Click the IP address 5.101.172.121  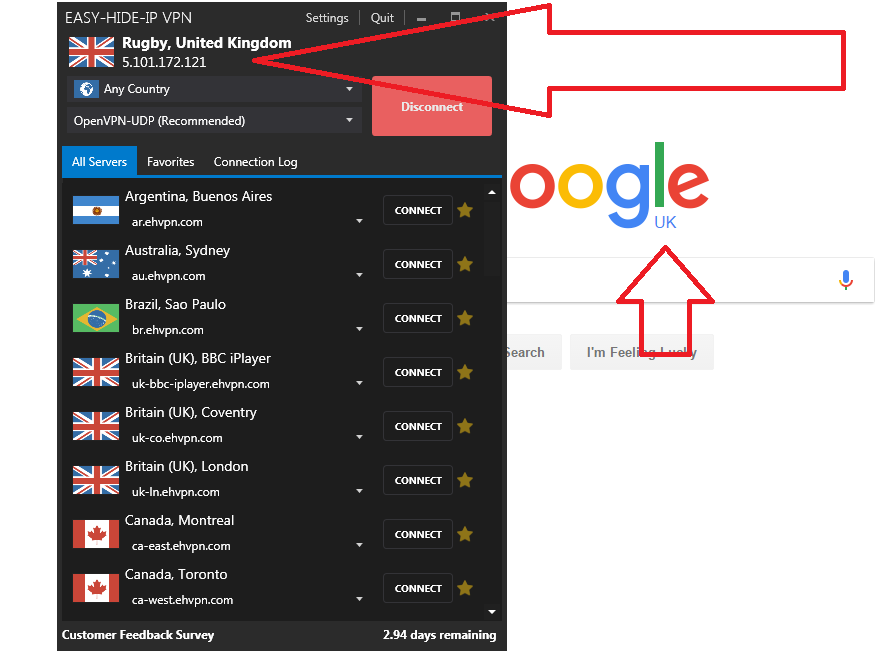click(164, 62)
